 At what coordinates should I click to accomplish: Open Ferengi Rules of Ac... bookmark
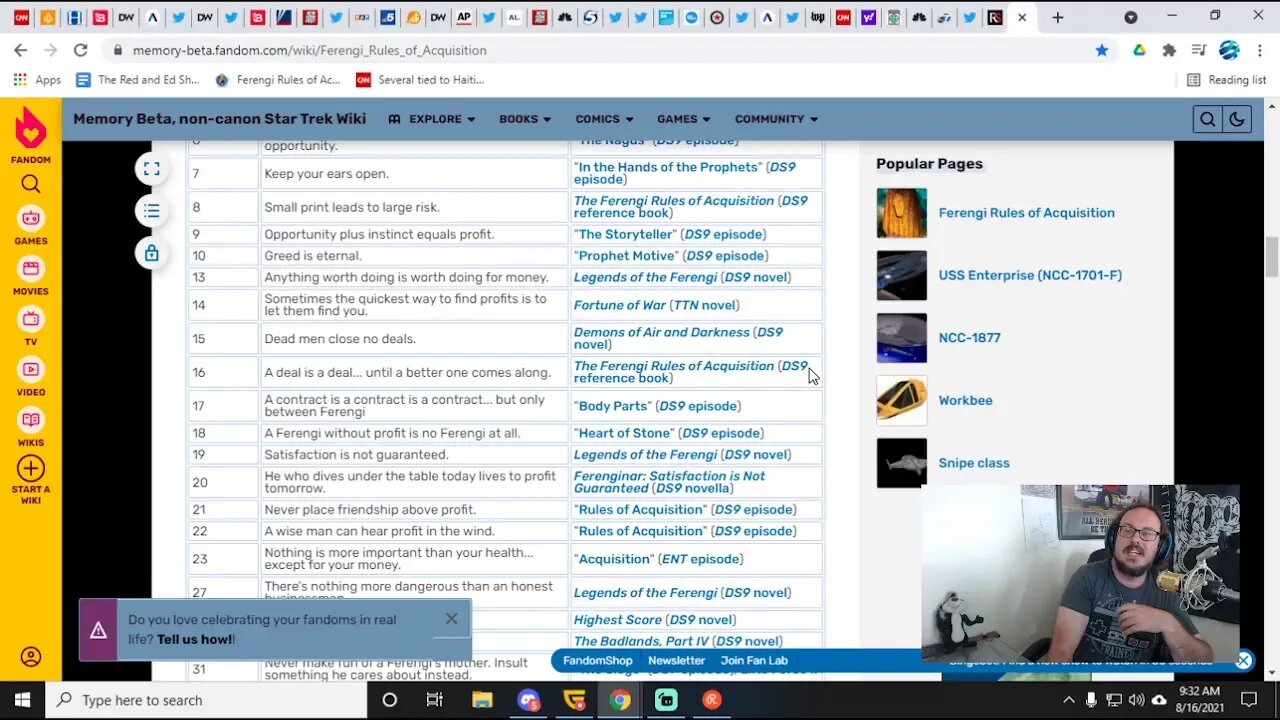(x=278, y=80)
